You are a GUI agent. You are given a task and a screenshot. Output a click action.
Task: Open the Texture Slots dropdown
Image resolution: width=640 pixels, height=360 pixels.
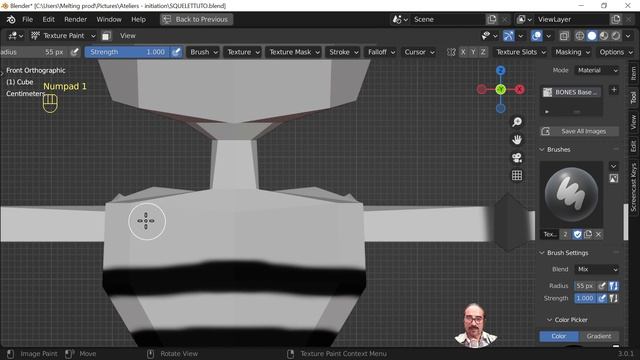coord(520,52)
